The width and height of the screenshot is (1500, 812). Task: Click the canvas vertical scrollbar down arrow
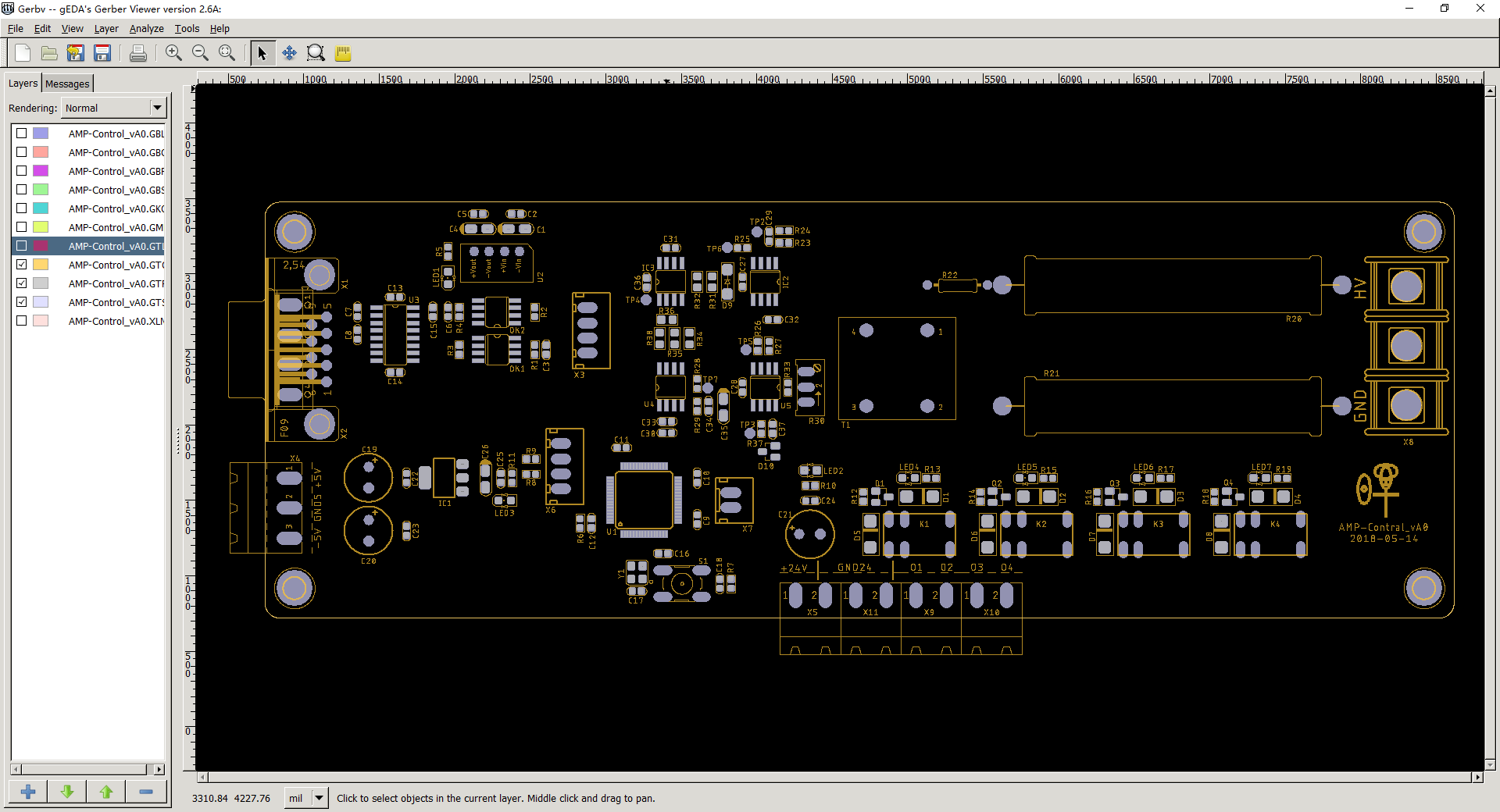pos(1490,765)
